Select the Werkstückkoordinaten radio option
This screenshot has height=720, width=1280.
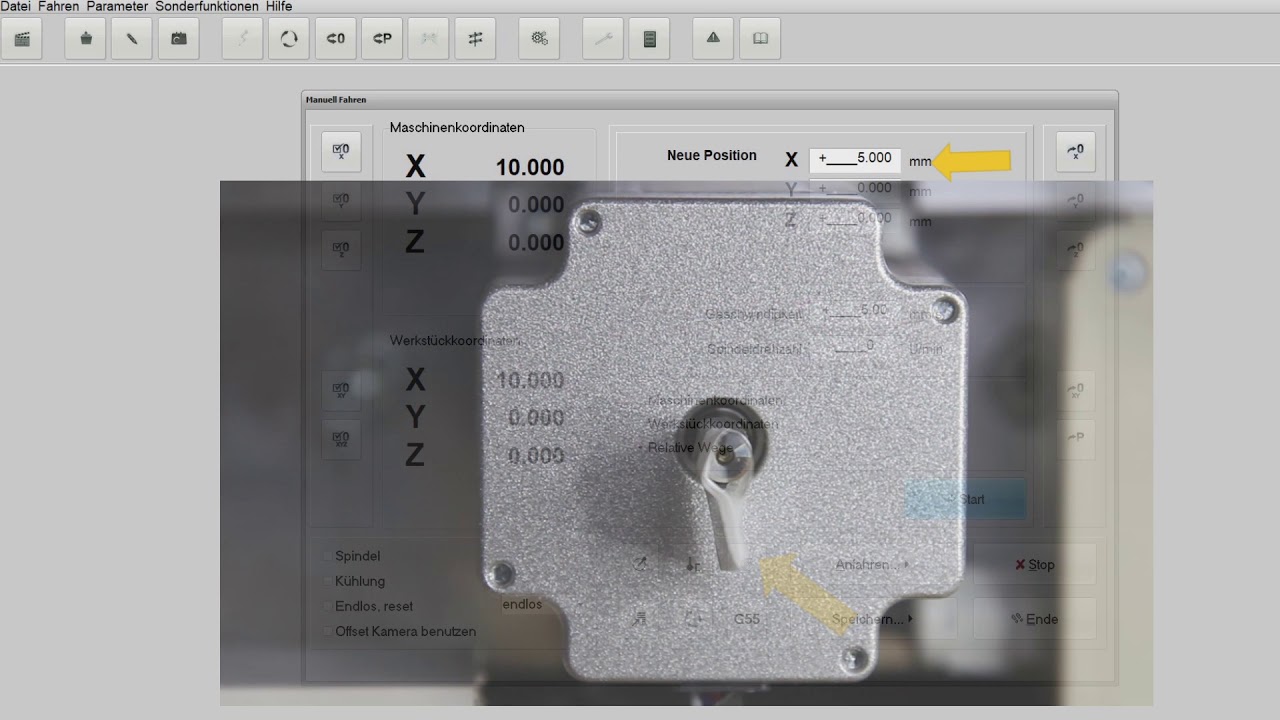(x=641, y=424)
